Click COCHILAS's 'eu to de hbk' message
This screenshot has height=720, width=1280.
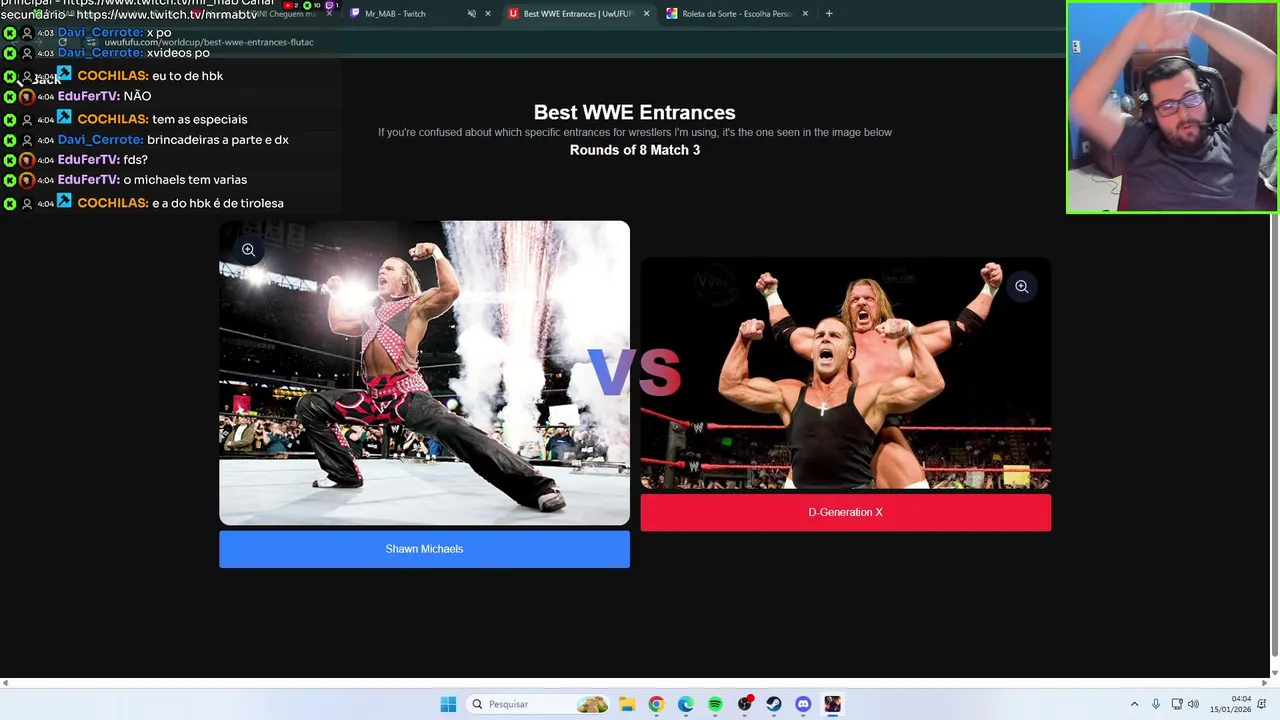click(187, 76)
